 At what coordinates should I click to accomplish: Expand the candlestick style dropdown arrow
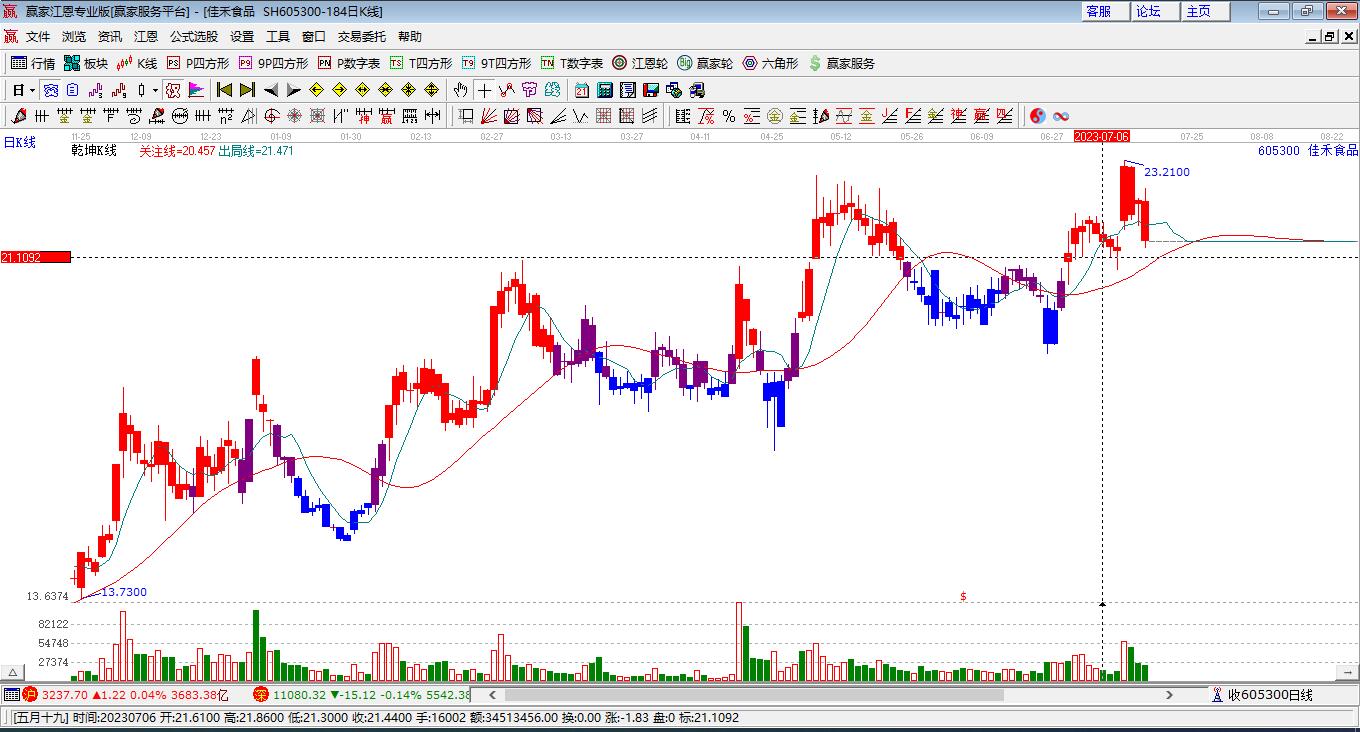tap(155, 90)
